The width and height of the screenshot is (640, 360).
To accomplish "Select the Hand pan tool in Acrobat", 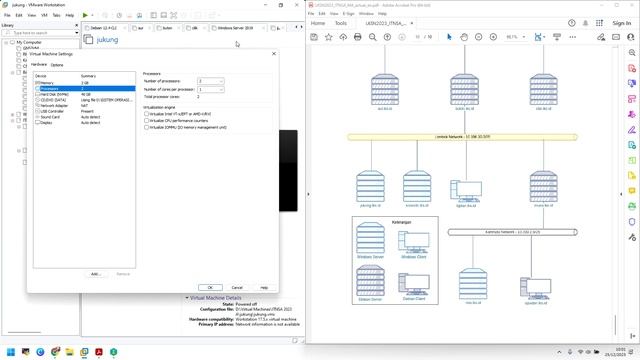I will (464, 37).
